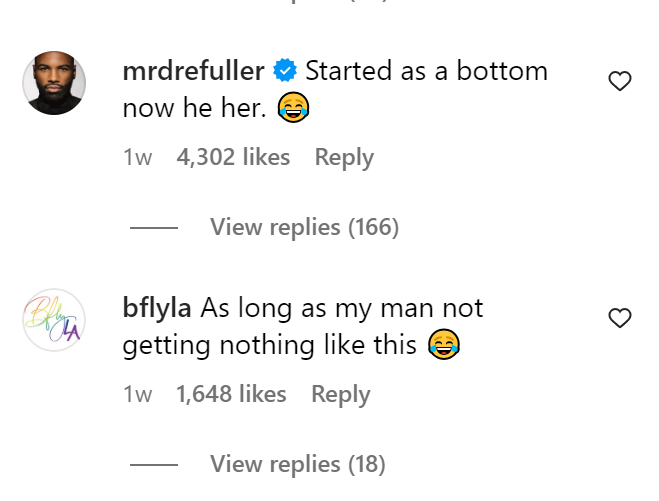Open the bflyla logo avatar

coord(54,320)
